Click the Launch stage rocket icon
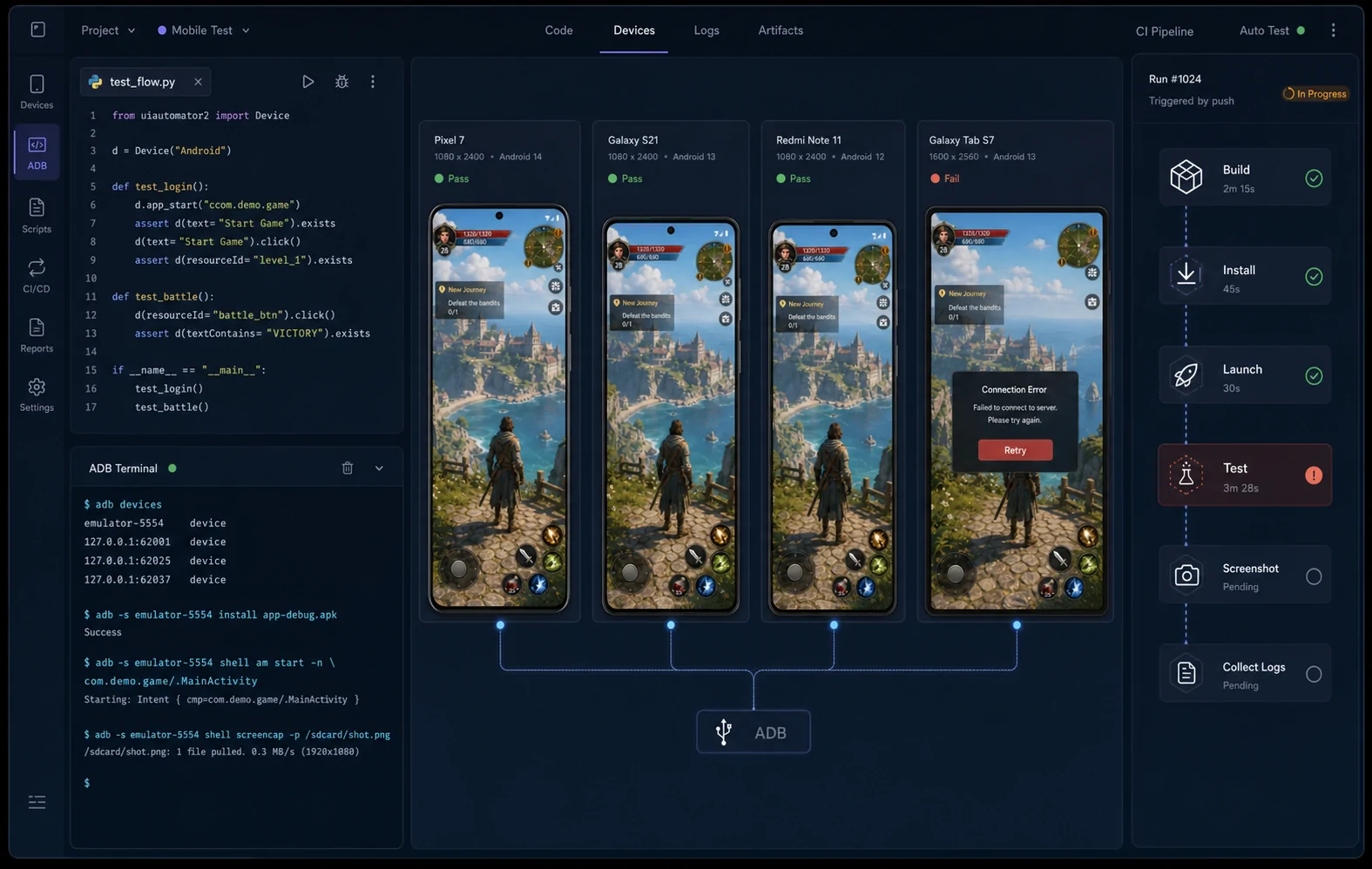 [x=1186, y=375]
